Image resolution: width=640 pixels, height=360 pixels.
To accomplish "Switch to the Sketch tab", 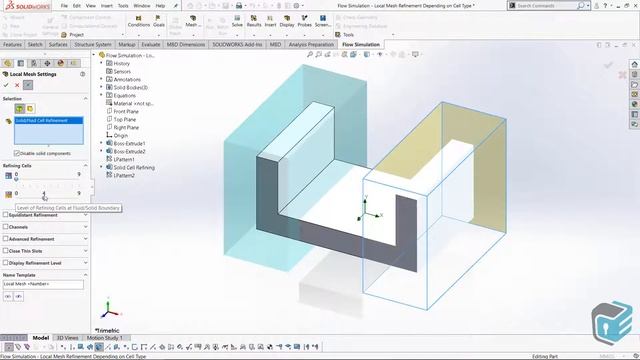I will (x=35, y=44).
